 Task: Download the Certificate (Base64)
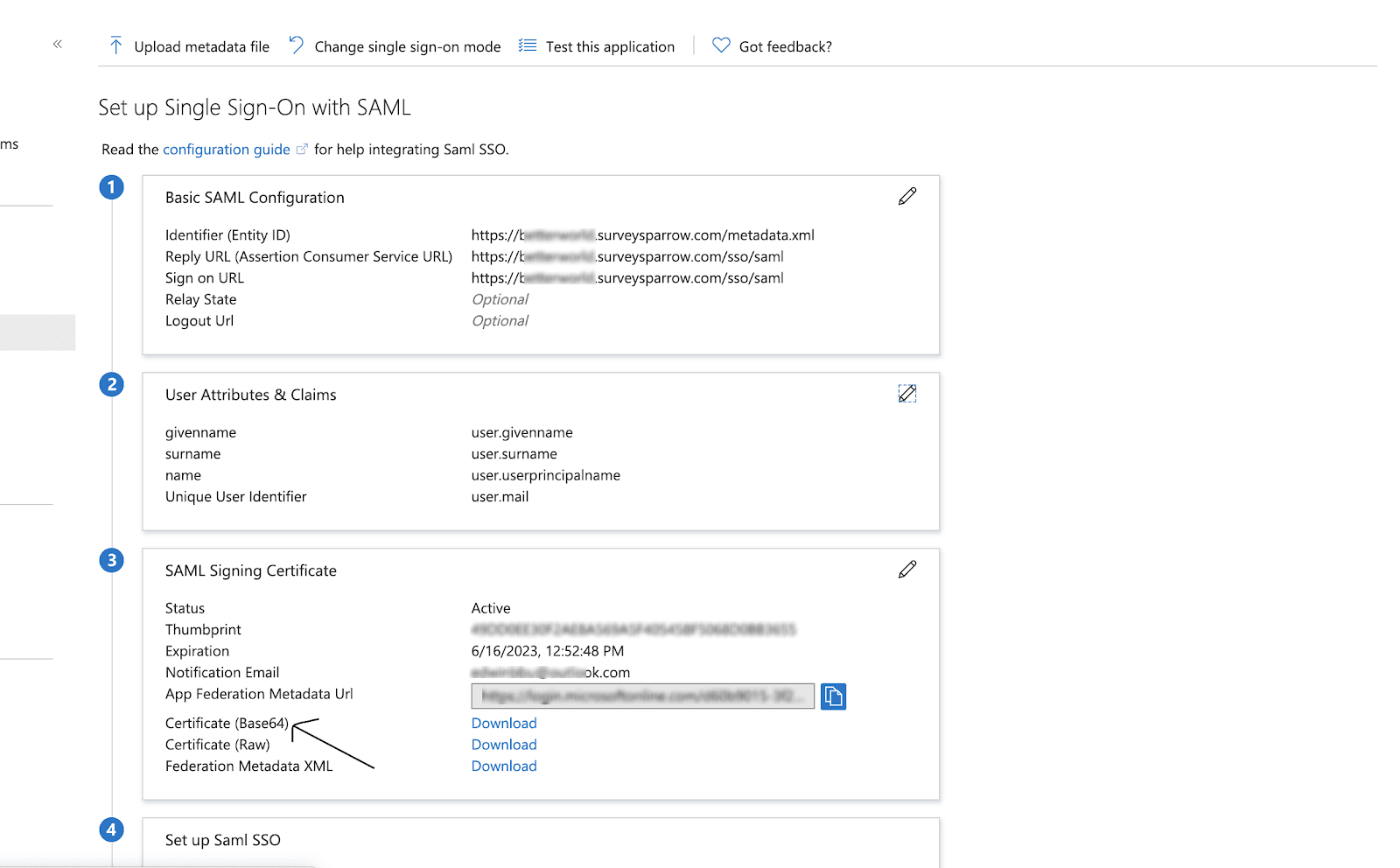click(x=504, y=724)
